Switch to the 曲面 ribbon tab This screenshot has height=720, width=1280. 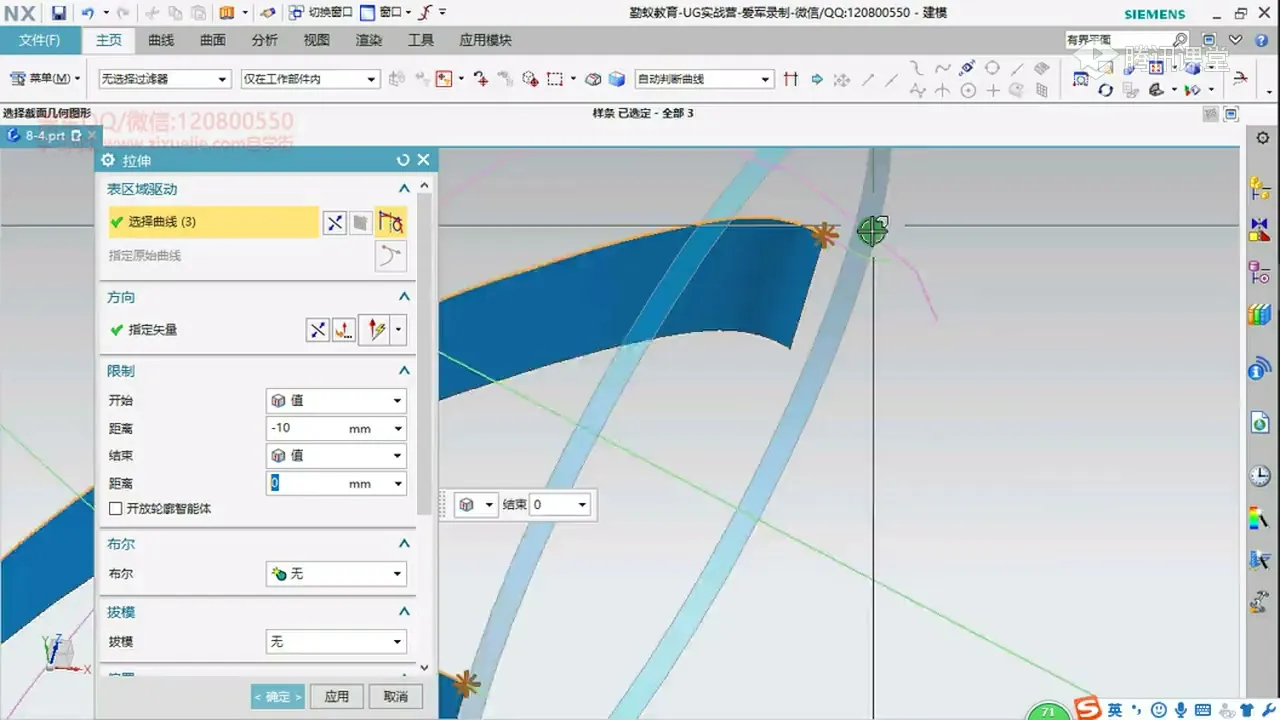click(213, 40)
